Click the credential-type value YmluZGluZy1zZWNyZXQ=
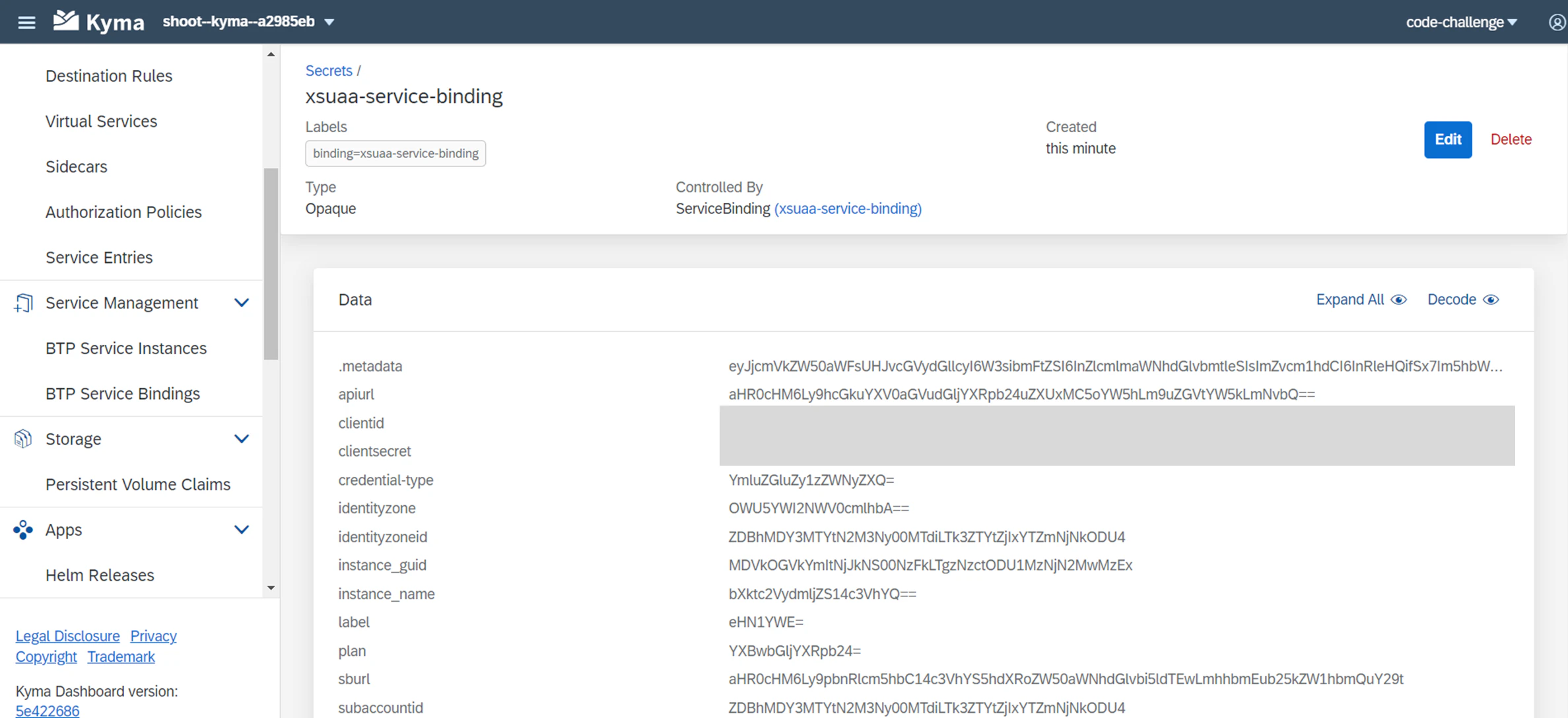The image size is (1568, 718). tap(811, 480)
